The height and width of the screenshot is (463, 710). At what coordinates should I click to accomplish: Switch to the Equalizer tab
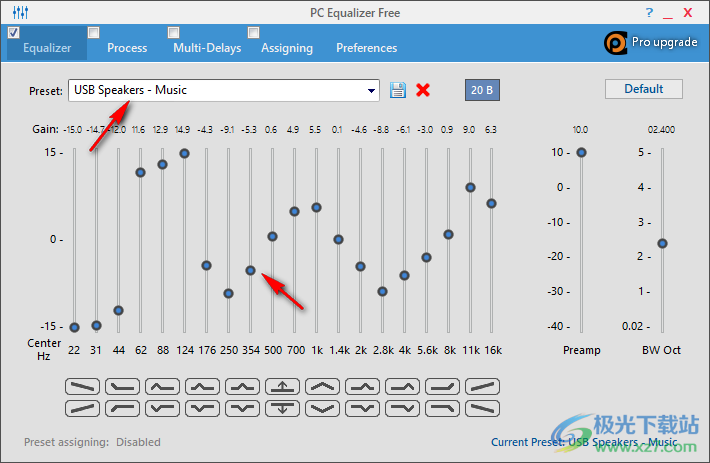[x=47, y=48]
